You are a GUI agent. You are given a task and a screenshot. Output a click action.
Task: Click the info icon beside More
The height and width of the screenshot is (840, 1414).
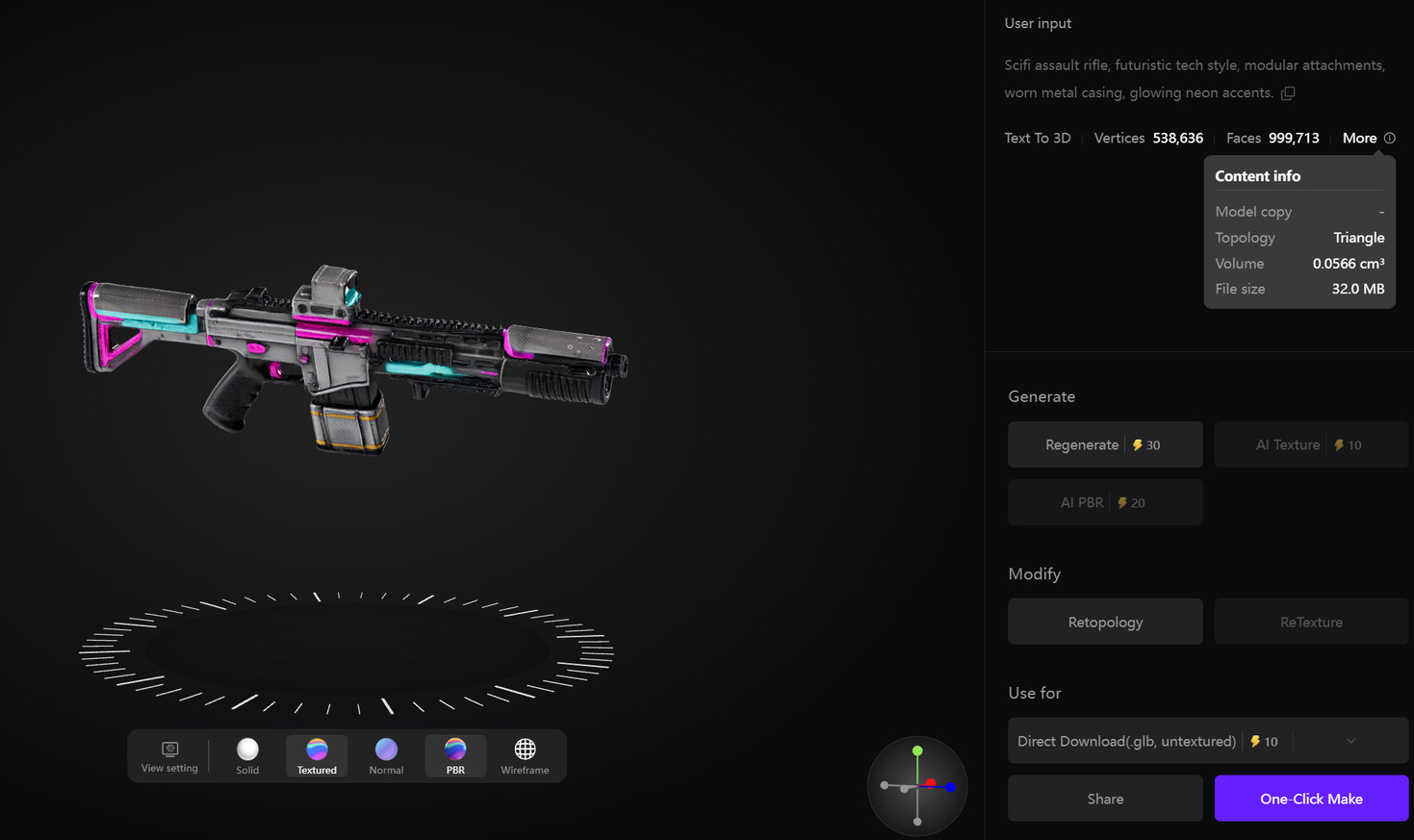pyautogui.click(x=1389, y=138)
